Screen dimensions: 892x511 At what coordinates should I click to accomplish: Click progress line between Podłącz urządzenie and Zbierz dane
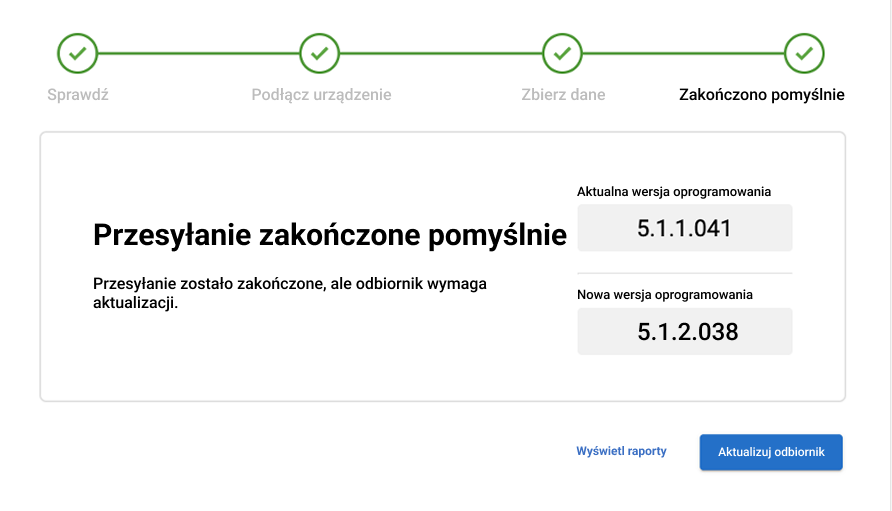tap(441, 53)
